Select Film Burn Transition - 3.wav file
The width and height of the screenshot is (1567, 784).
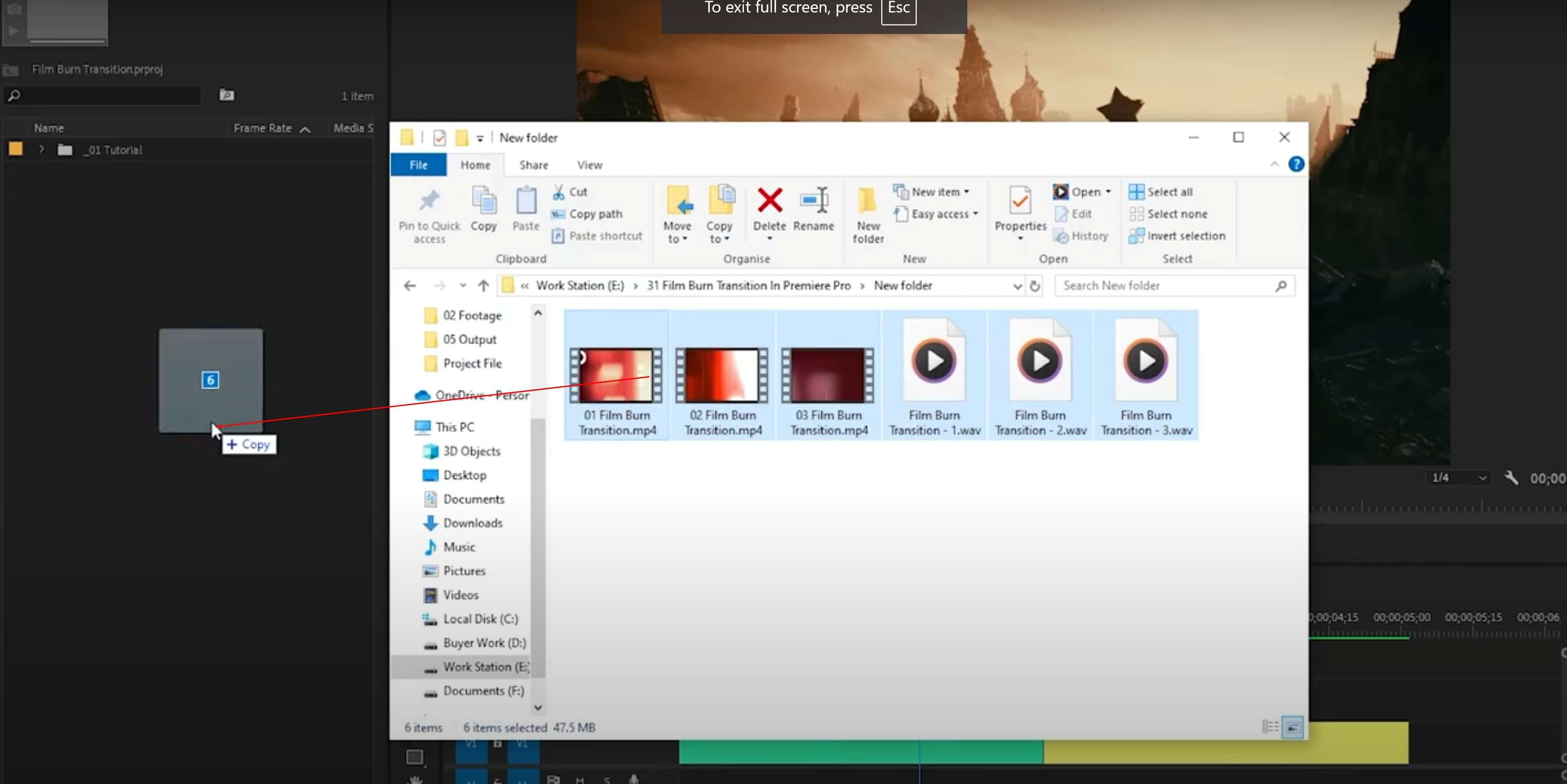[1146, 375]
